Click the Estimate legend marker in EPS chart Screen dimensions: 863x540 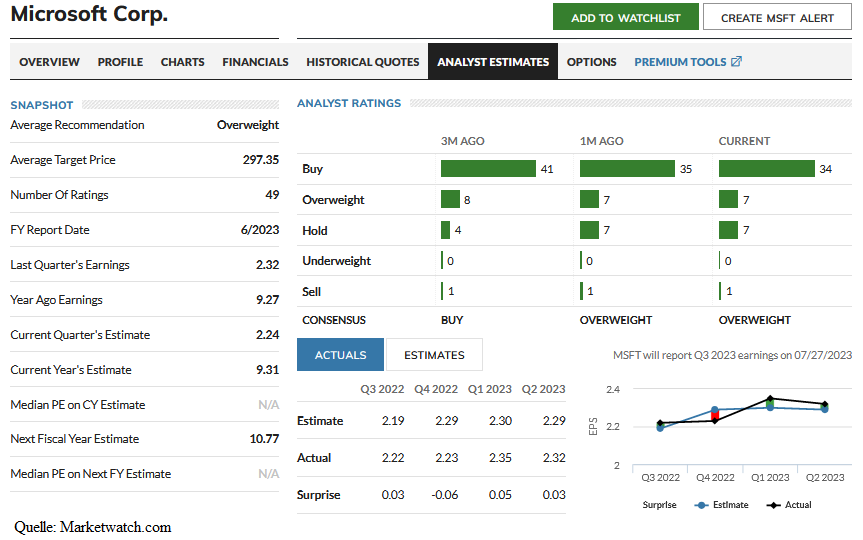701,505
